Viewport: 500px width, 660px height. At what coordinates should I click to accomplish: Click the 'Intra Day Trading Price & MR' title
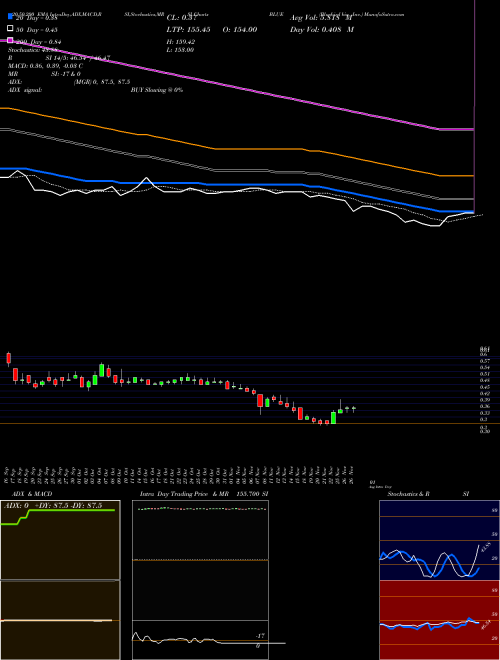[x=185, y=494]
